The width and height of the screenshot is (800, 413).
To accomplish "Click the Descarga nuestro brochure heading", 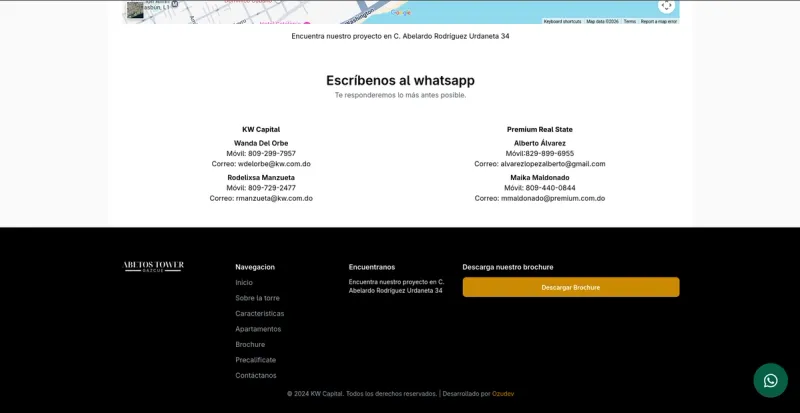I will pyautogui.click(x=508, y=267).
